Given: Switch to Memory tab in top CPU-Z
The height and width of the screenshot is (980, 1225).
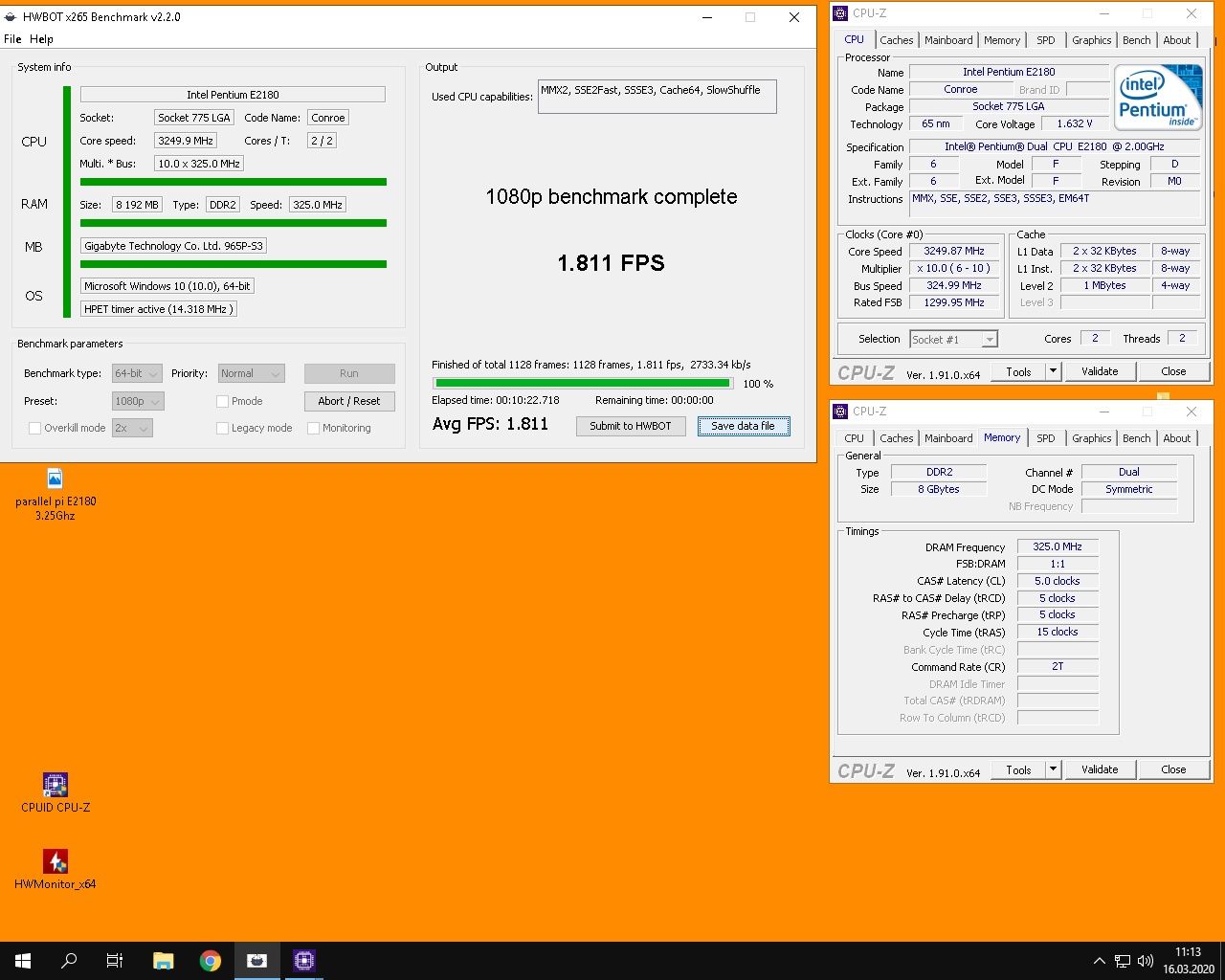Looking at the screenshot, I should [x=1002, y=40].
